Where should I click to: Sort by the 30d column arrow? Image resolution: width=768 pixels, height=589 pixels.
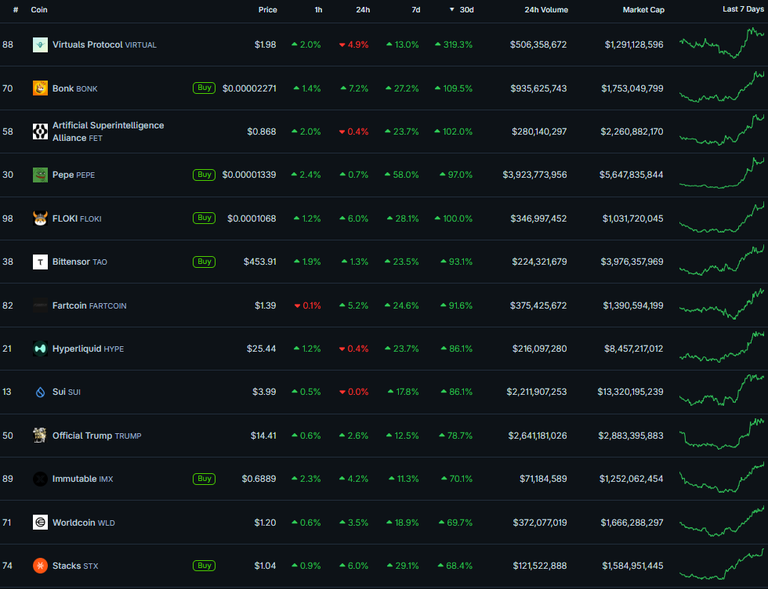452,10
